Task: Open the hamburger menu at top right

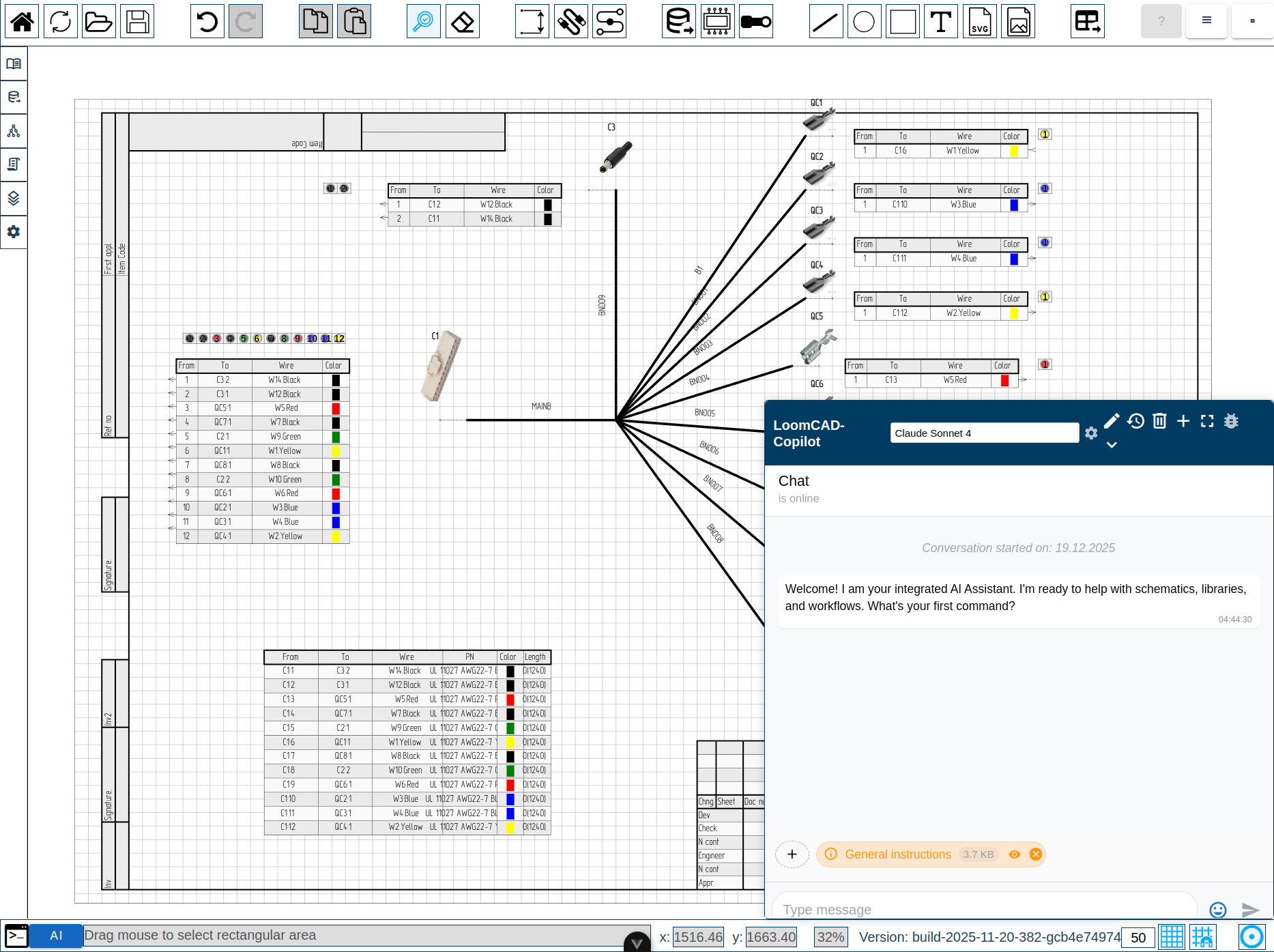Action: click(x=1206, y=20)
